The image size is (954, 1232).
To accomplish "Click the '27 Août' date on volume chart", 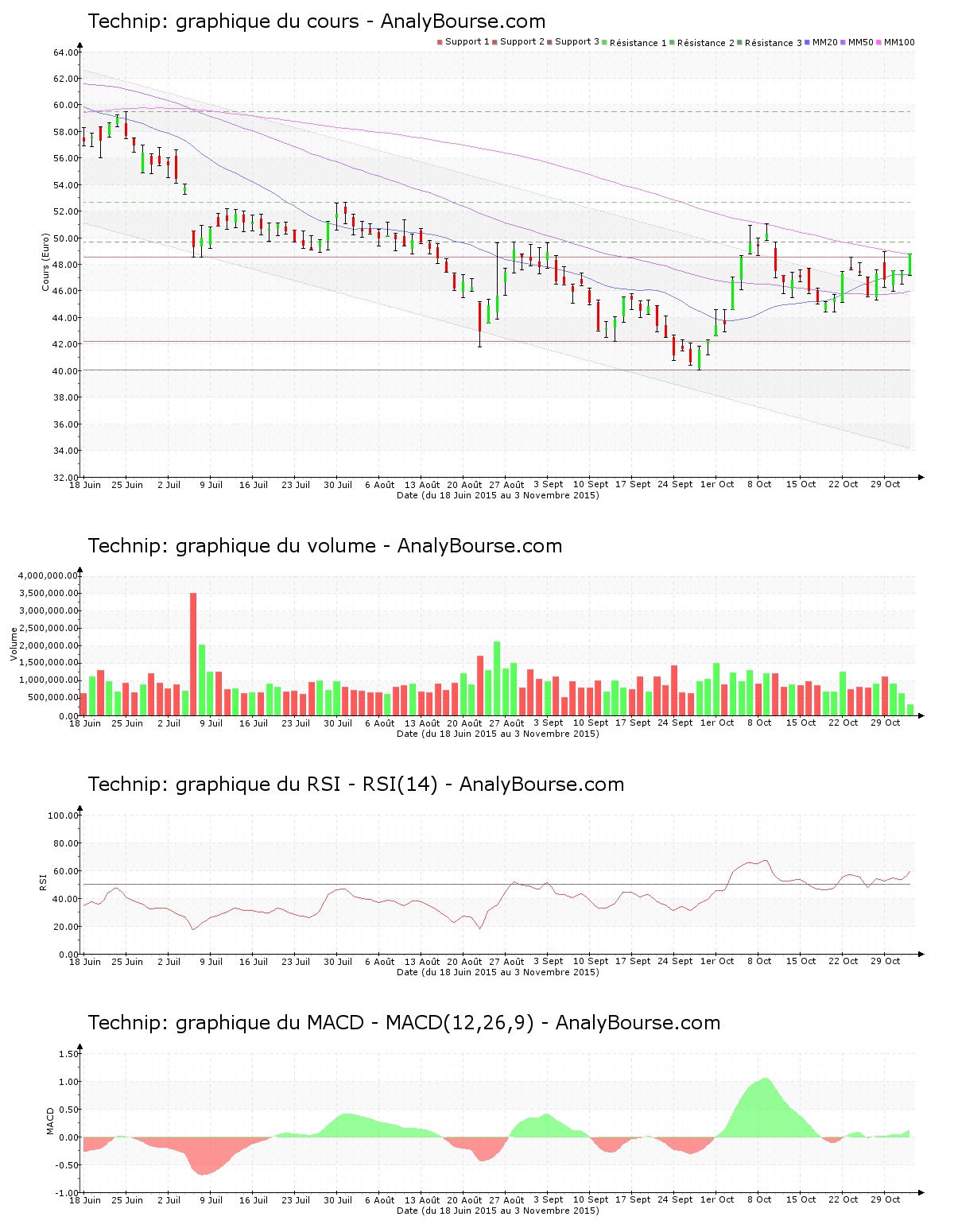I will (506, 723).
